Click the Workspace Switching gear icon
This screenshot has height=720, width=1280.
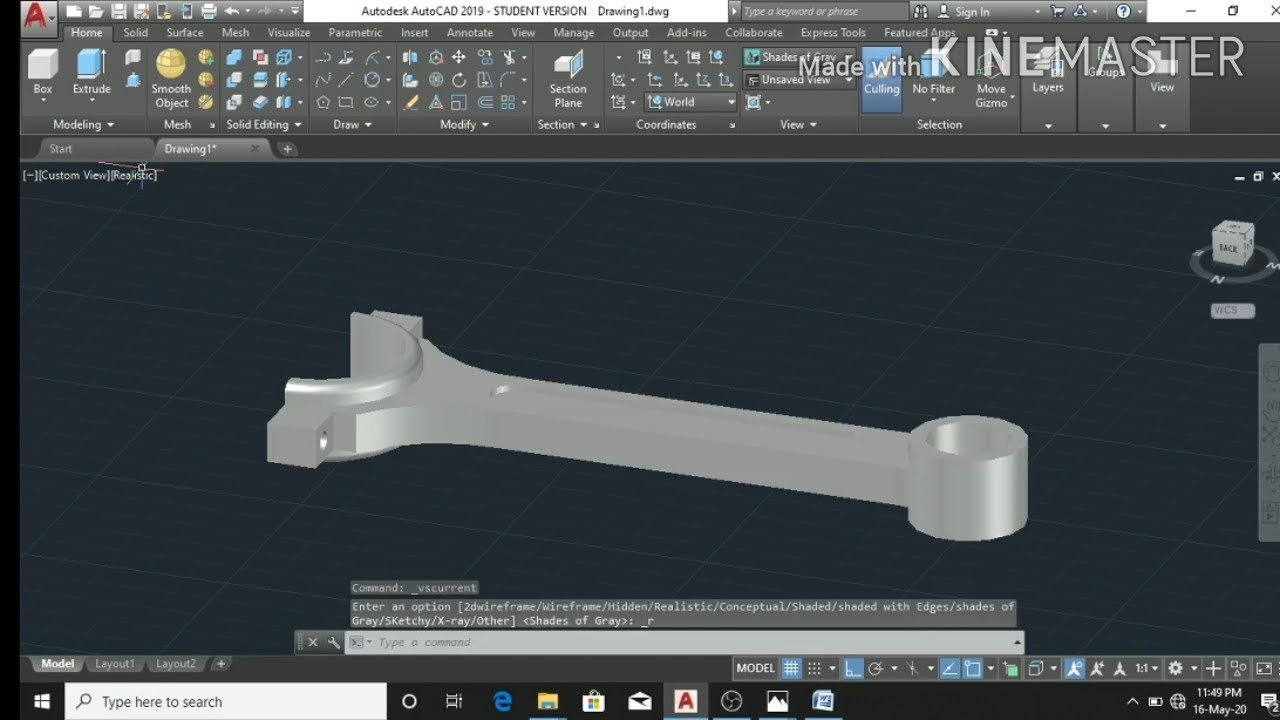click(x=1176, y=668)
